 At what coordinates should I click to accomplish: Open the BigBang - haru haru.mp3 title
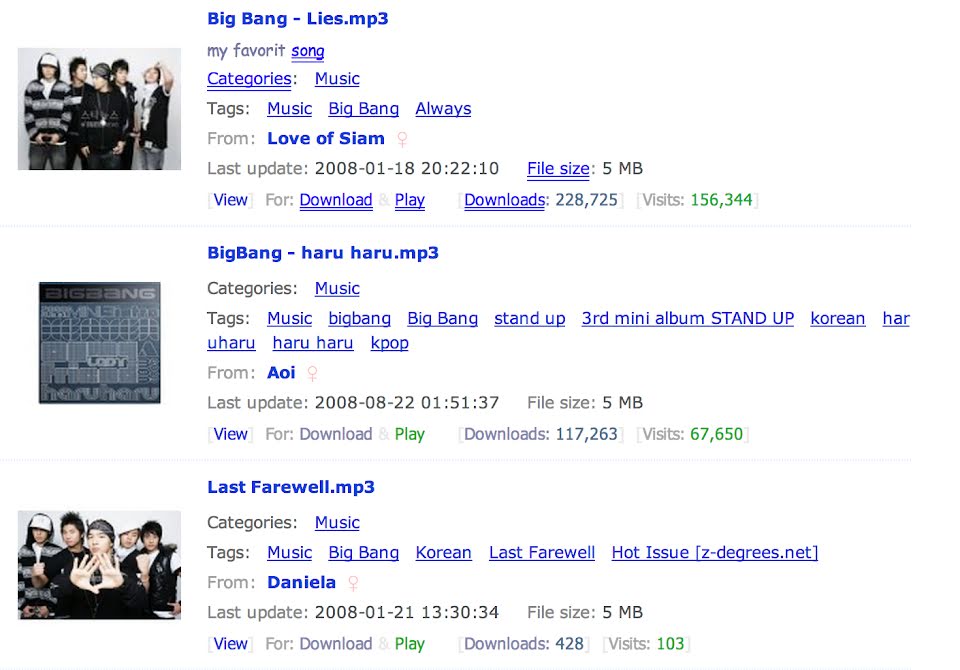point(323,253)
